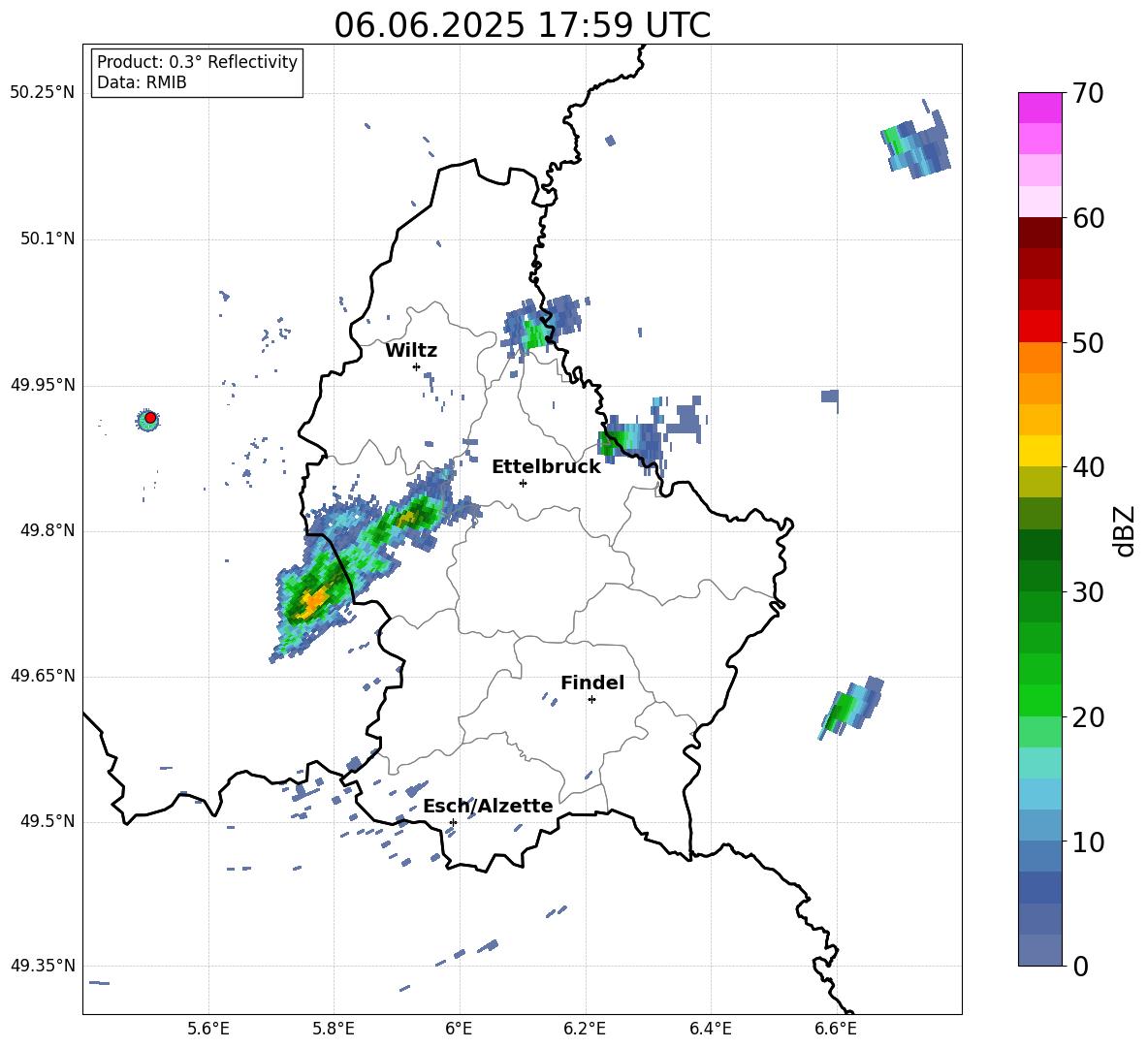
Task: Click the 49.8°N latitude label
Action: (x=48, y=530)
